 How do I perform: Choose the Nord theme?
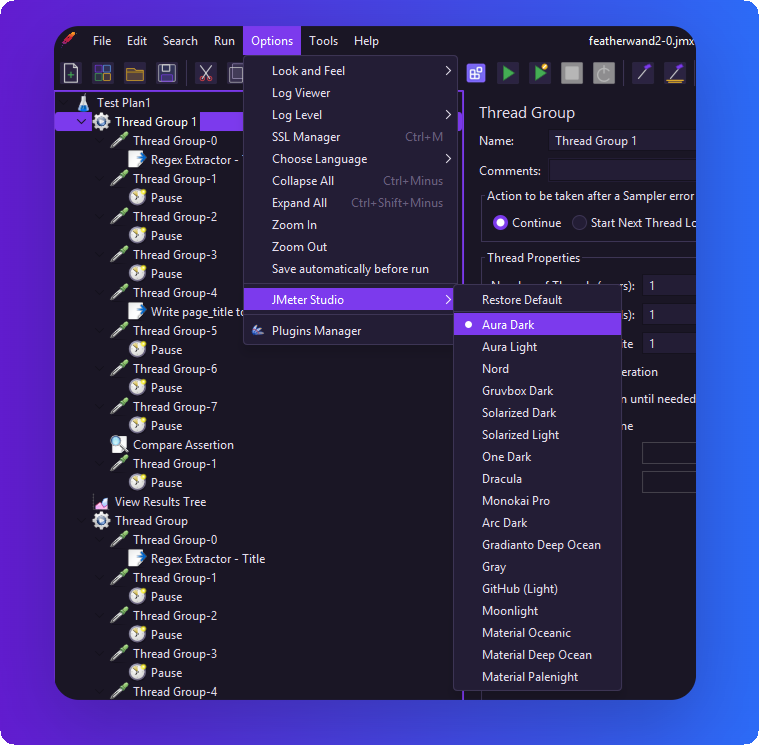537,369
